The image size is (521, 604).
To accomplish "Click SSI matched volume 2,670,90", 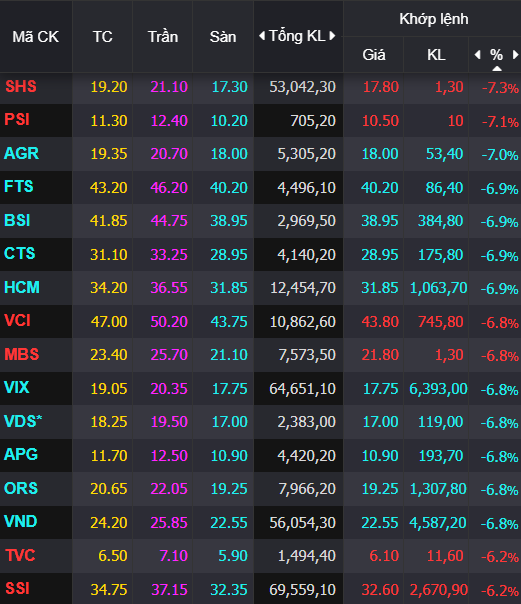I will tap(439, 590).
